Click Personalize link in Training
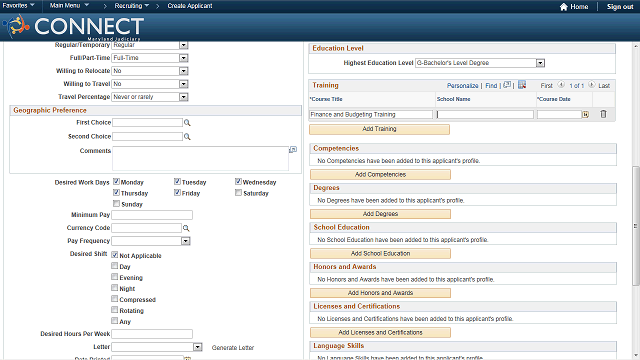The width and height of the screenshot is (640, 360). (462, 86)
